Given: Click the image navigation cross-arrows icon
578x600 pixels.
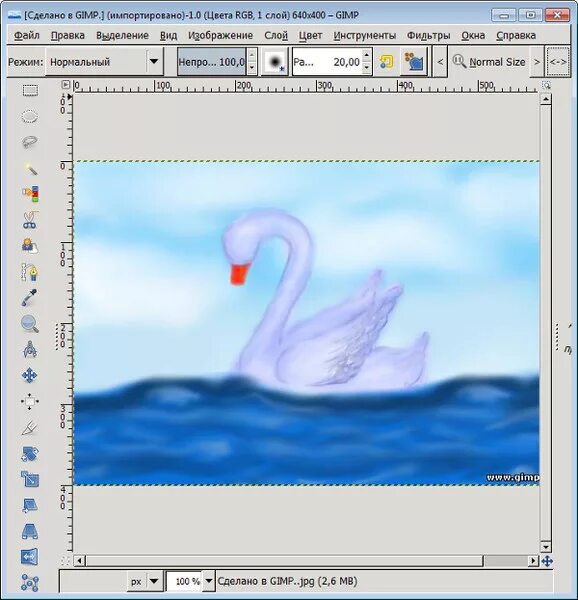Looking at the screenshot, I should pyautogui.click(x=547, y=561).
